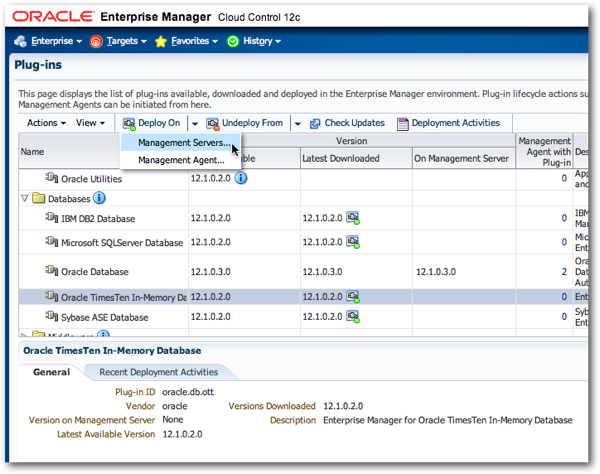This screenshot has height=474, width=600.
Task: Open the View dropdown
Action: [90, 123]
